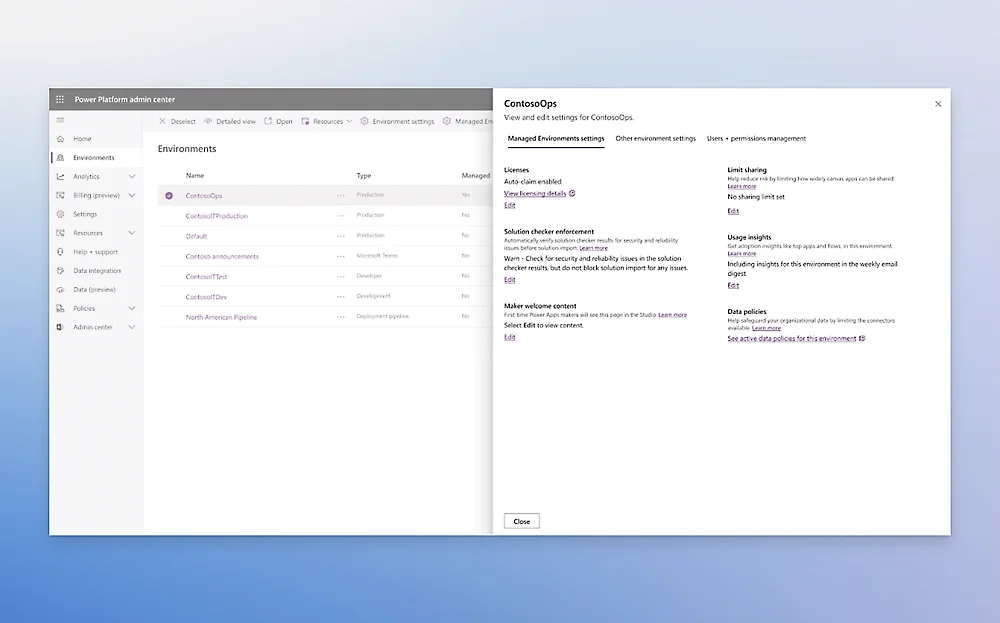This screenshot has height=623, width=1000.
Task: Uncheck the ContosoOps row selection circle
Action: pyautogui.click(x=169, y=196)
